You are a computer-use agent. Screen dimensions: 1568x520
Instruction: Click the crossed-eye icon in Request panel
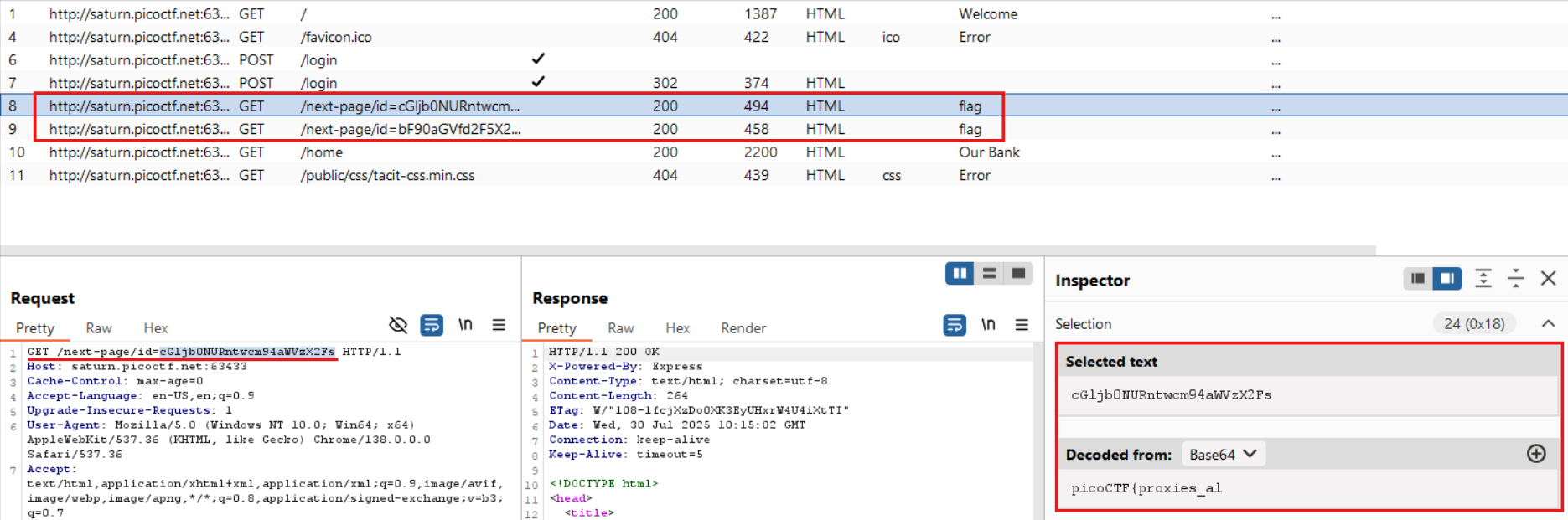[x=398, y=325]
